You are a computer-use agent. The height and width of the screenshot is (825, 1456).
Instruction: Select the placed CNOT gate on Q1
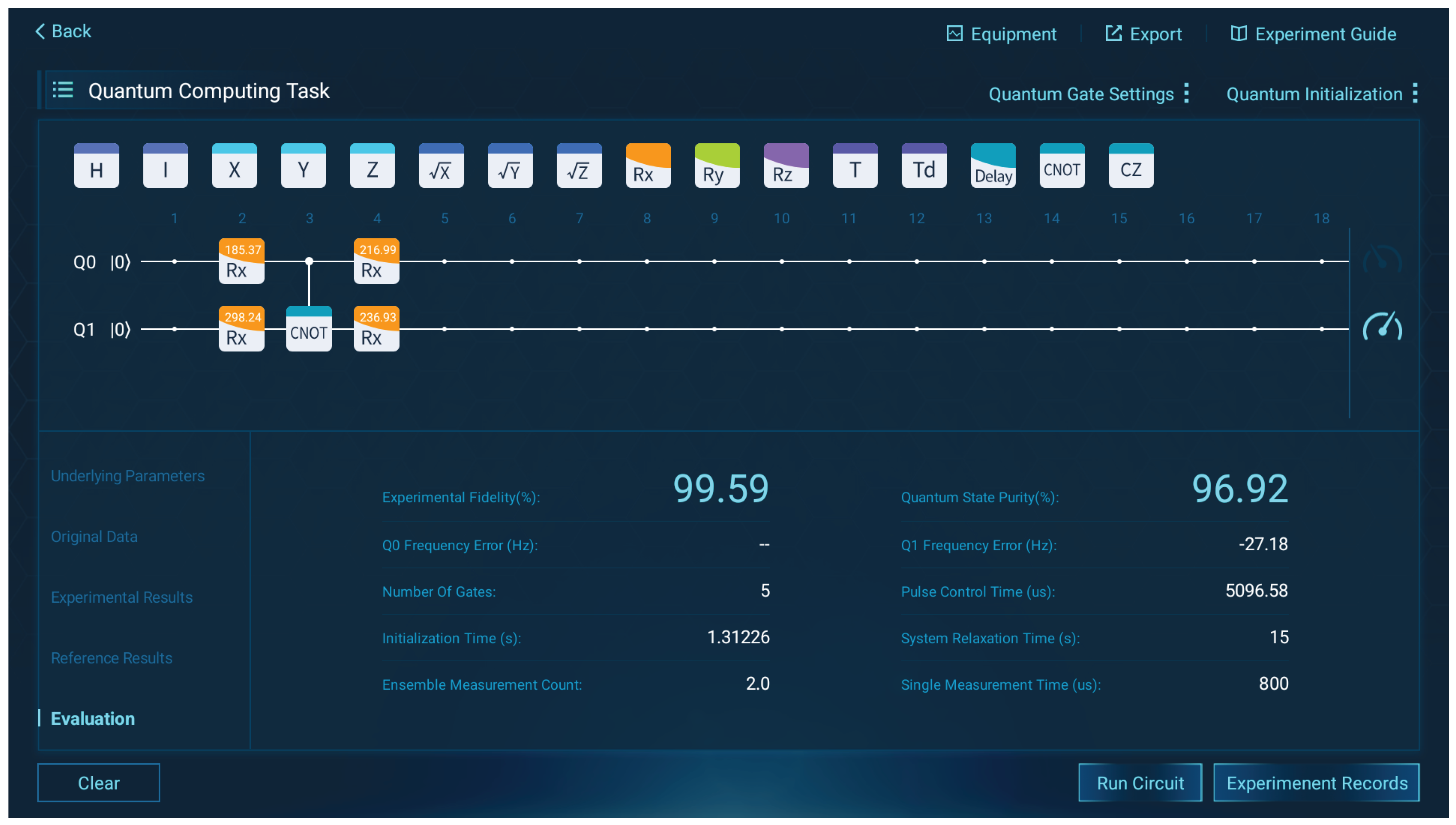(x=309, y=329)
